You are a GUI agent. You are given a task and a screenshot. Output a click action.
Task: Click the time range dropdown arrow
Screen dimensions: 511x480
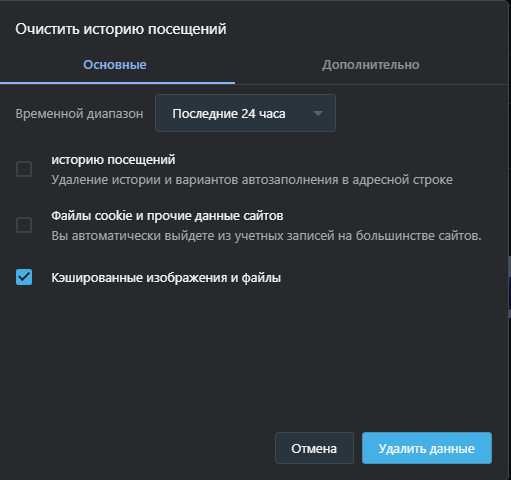pos(318,114)
